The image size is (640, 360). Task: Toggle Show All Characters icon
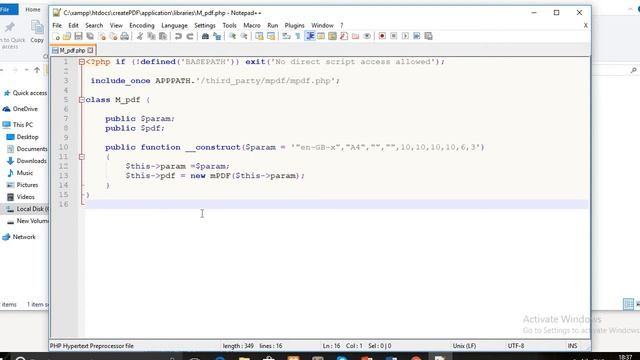[x=298, y=36]
